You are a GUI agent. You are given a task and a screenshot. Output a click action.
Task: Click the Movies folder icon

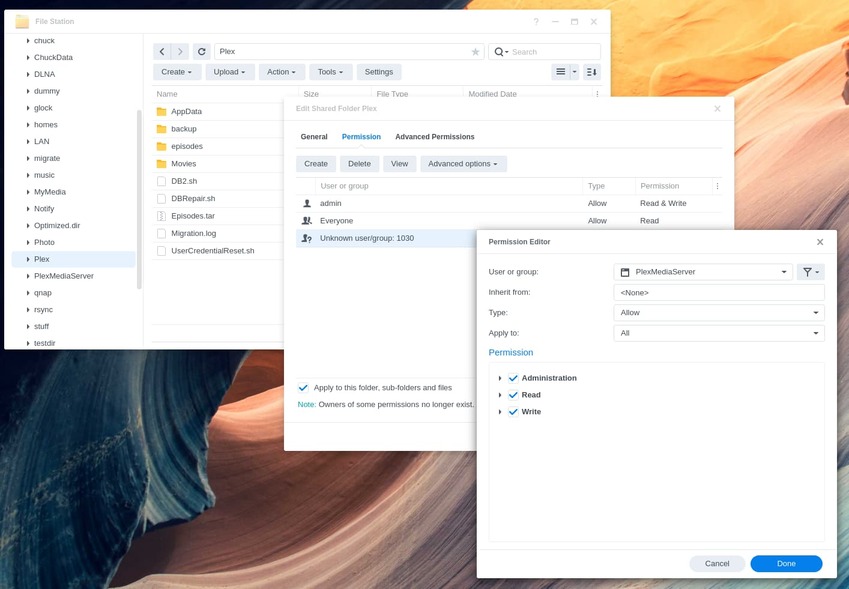161,163
